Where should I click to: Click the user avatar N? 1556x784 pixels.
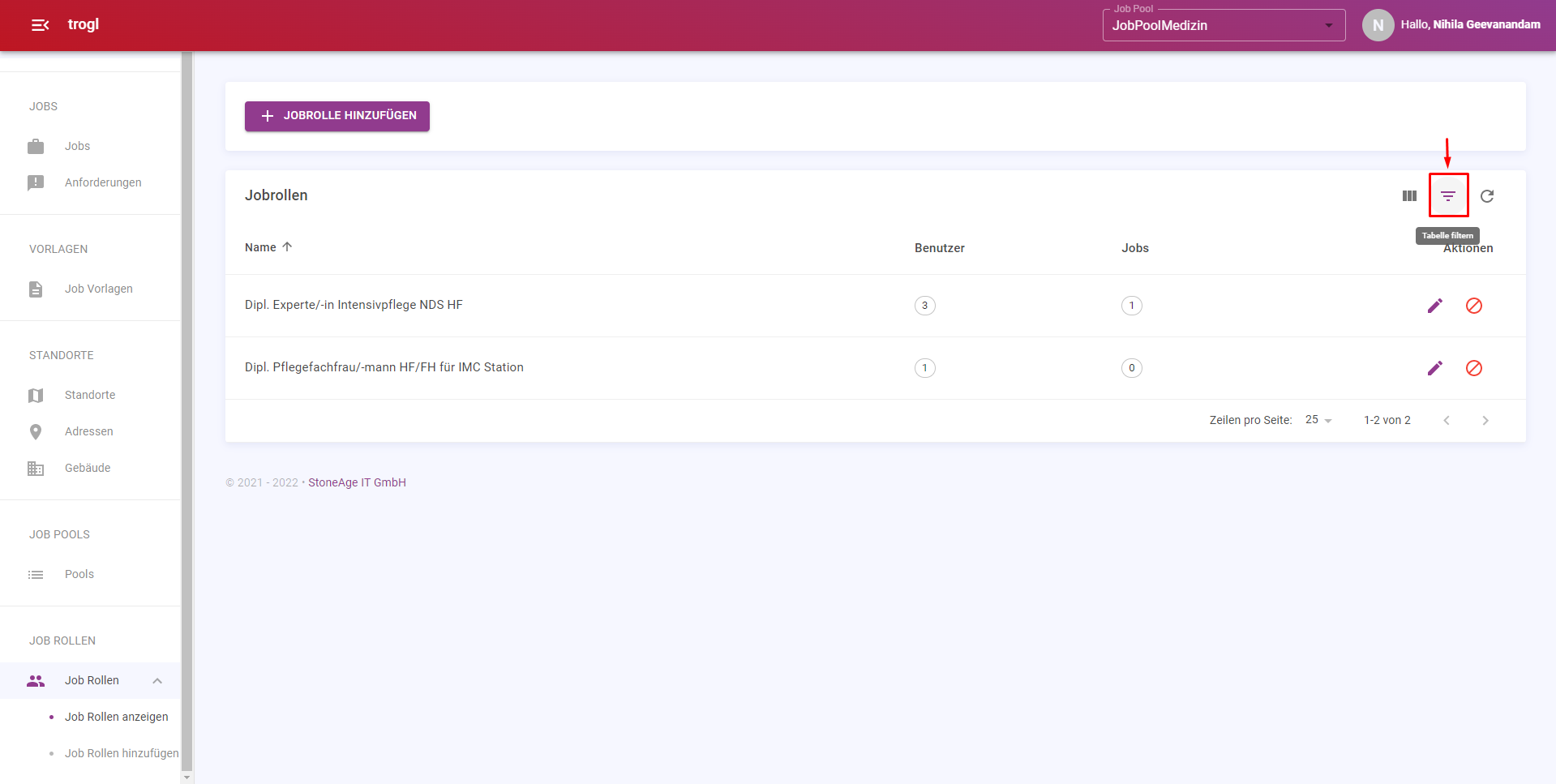coord(1378,25)
